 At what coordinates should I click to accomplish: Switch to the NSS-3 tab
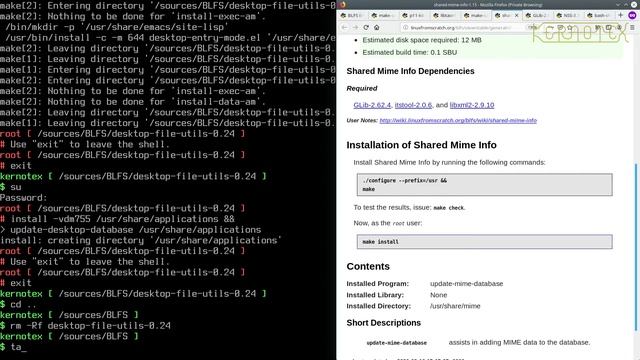tap(568, 15)
